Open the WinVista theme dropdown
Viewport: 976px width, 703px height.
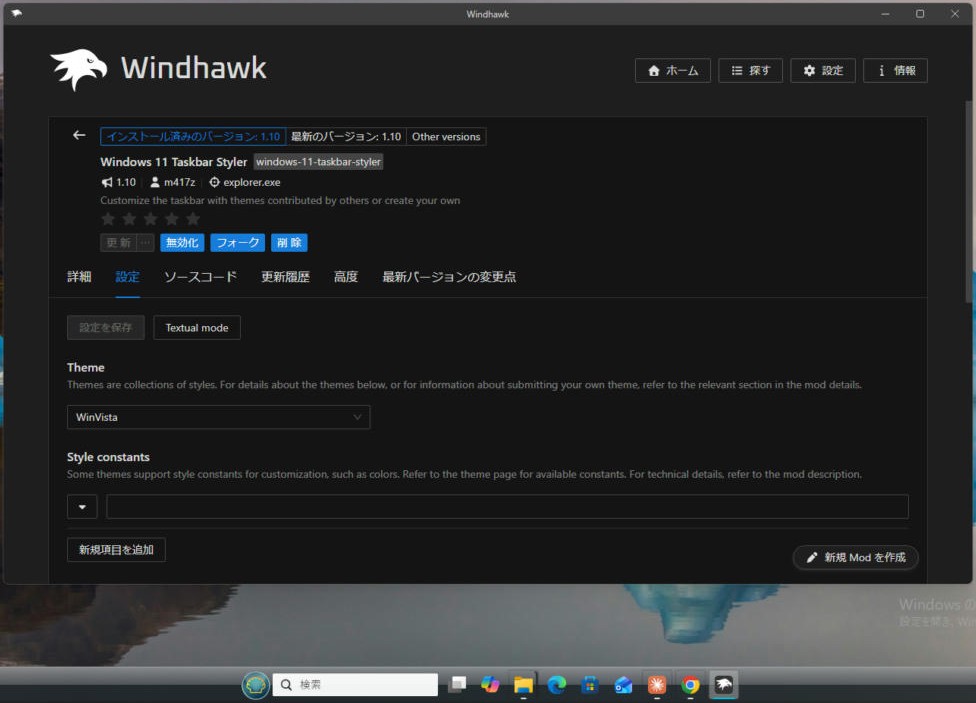coord(218,417)
